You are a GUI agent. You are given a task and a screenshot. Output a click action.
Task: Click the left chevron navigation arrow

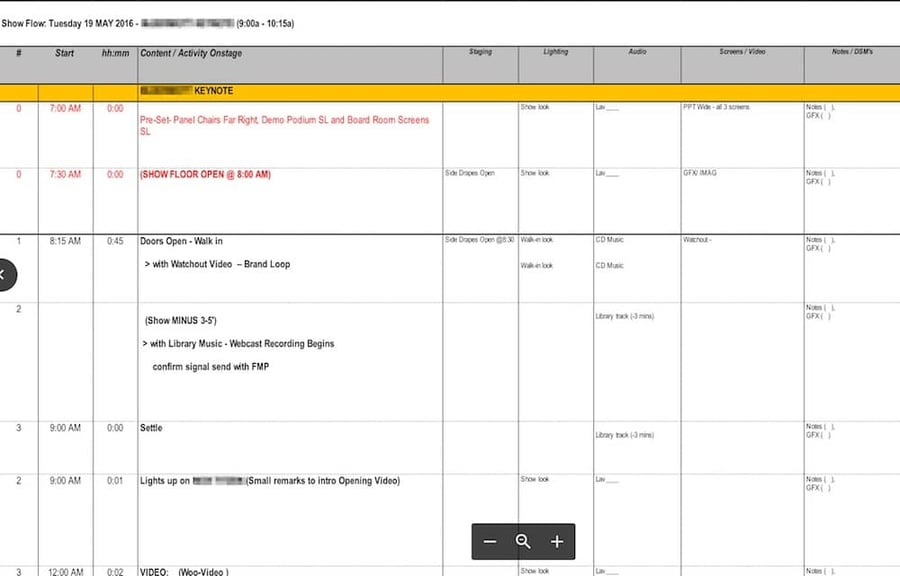pos(5,274)
